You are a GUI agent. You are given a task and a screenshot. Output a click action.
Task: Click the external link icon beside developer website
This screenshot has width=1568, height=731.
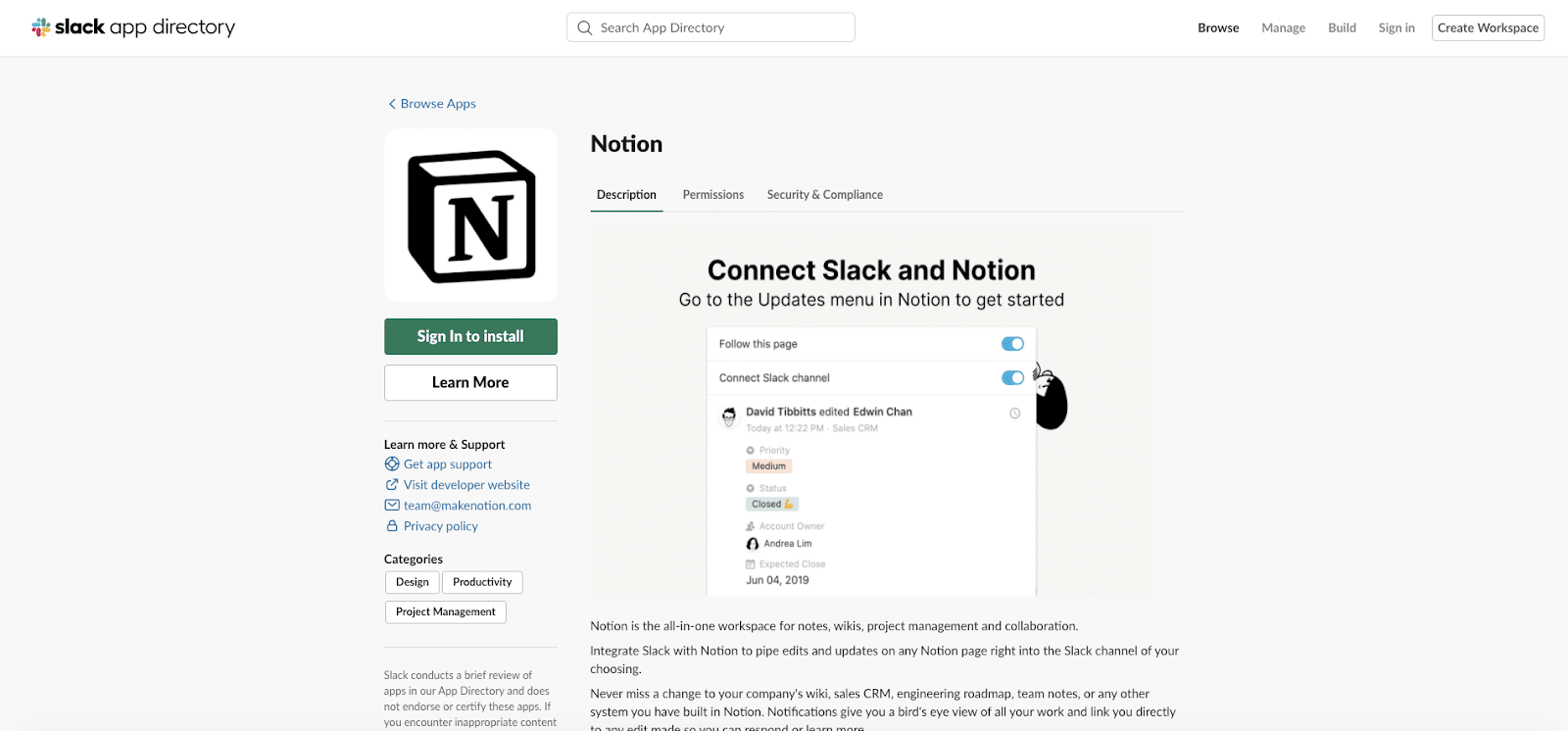[x=392, y=485]
